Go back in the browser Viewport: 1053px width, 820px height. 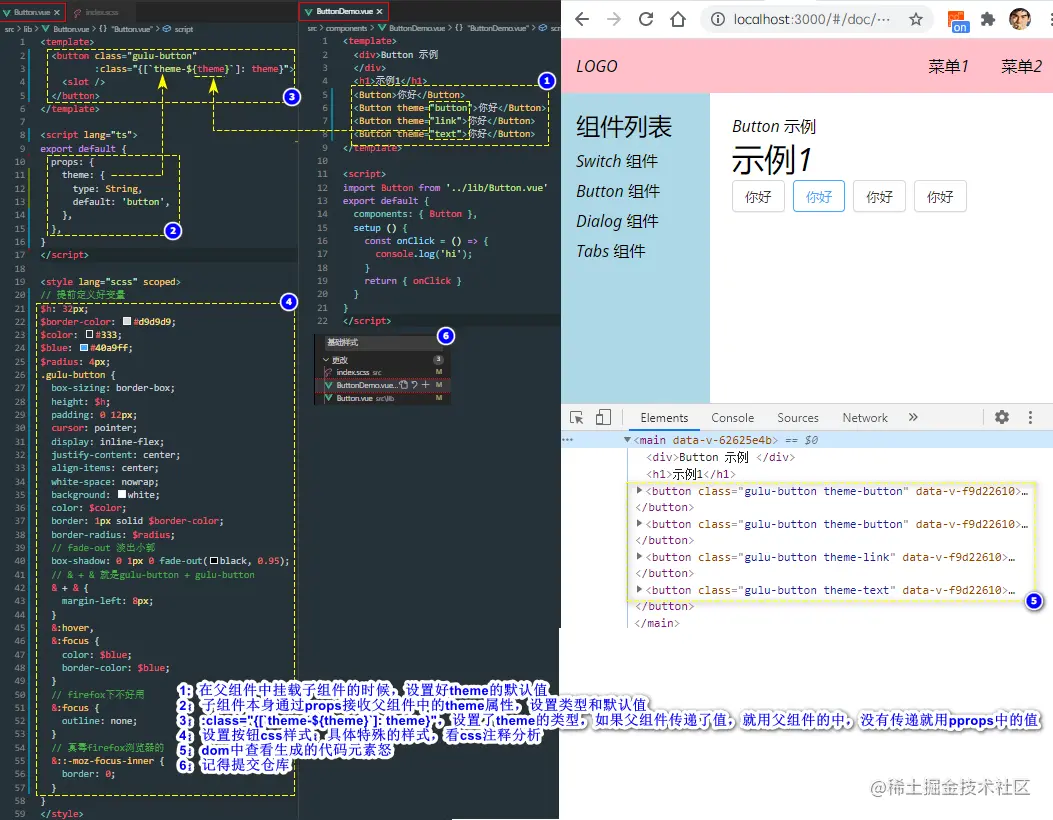[582, 19]
